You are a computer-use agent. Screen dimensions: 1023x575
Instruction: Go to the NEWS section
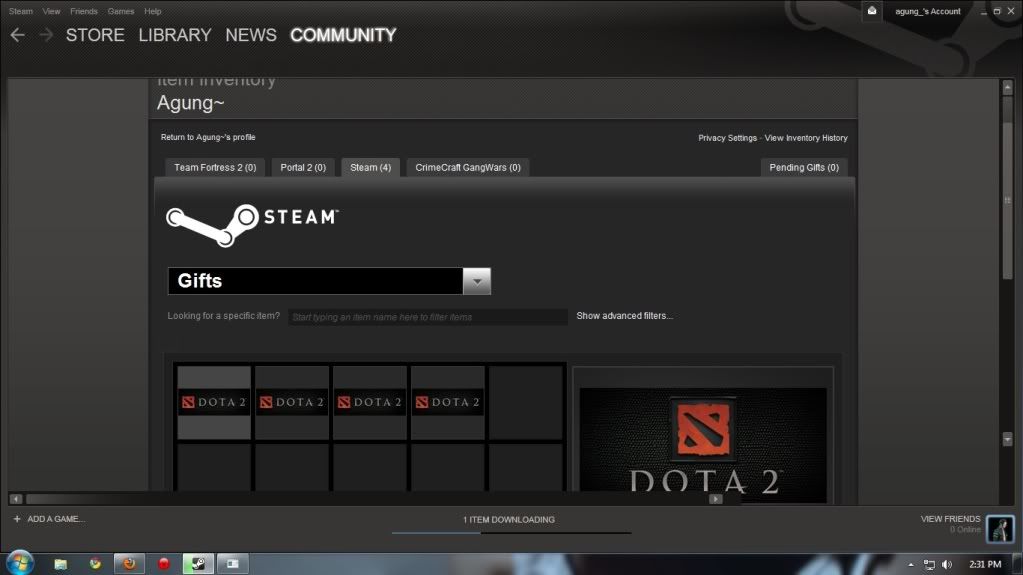(251, 35)
